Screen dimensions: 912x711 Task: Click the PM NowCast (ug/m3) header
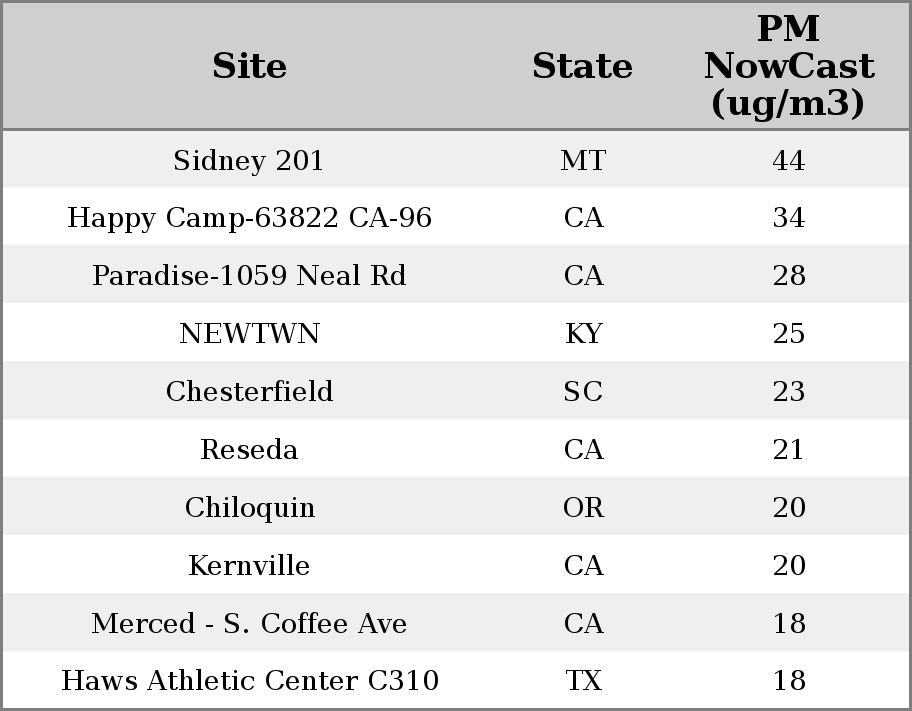pos(788,66)
